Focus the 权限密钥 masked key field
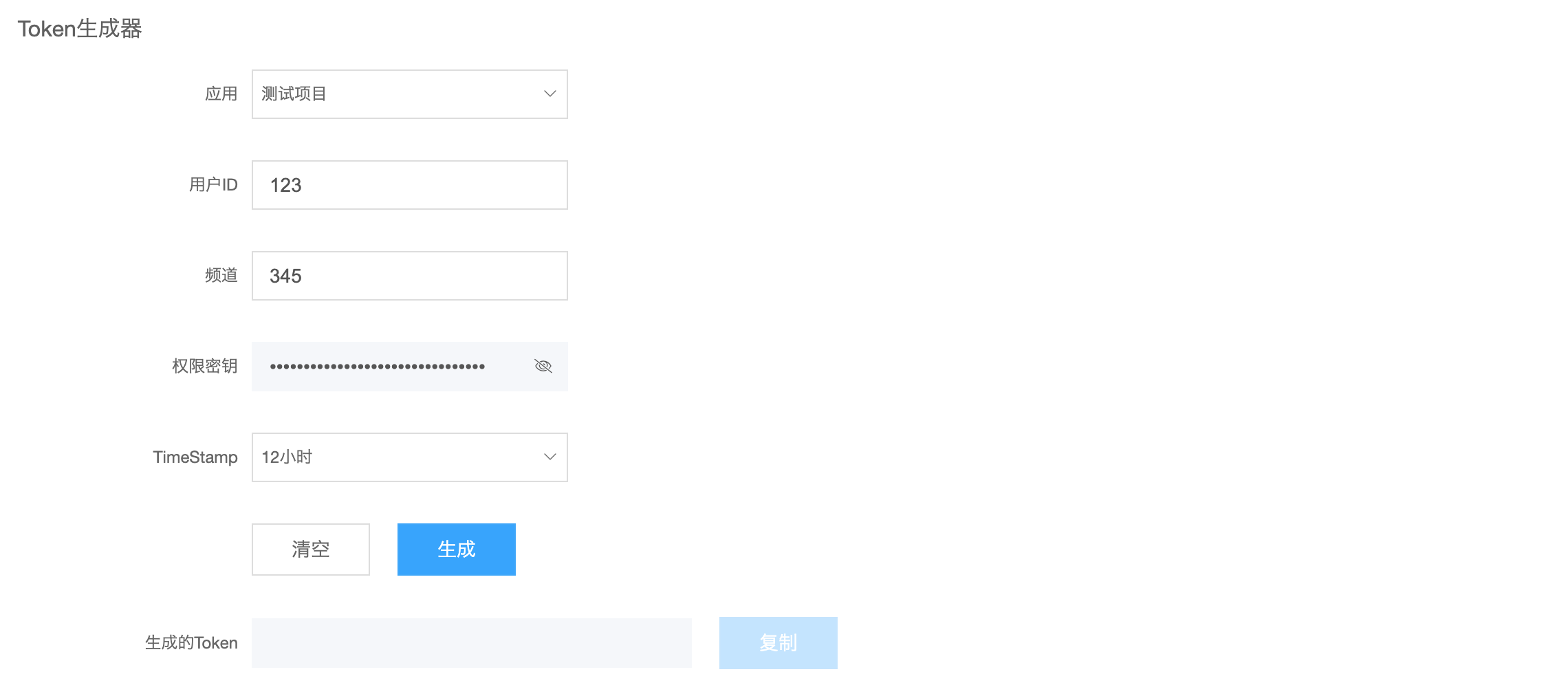The image size is (1568, 685). (410, 367)
